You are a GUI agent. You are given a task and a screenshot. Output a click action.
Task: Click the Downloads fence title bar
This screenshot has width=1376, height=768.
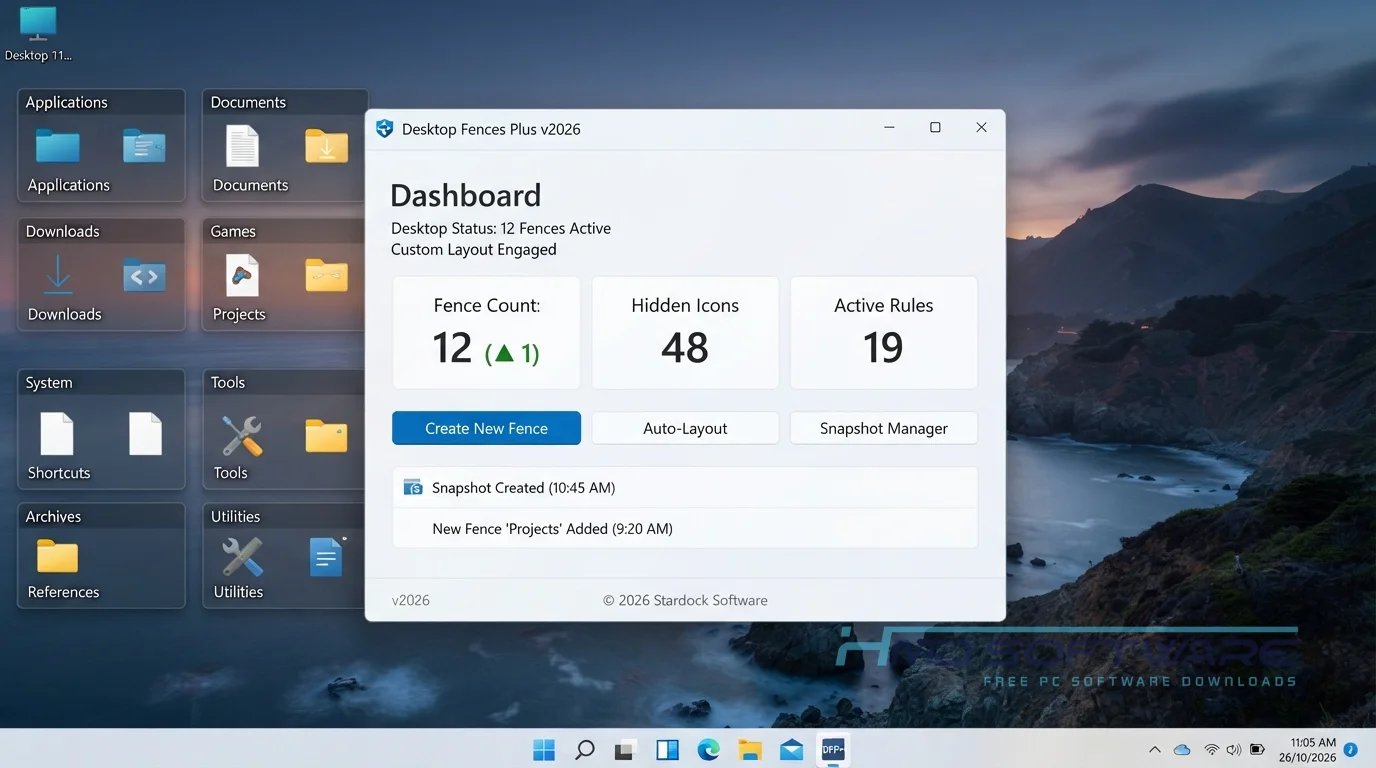[x=101, y=231]
